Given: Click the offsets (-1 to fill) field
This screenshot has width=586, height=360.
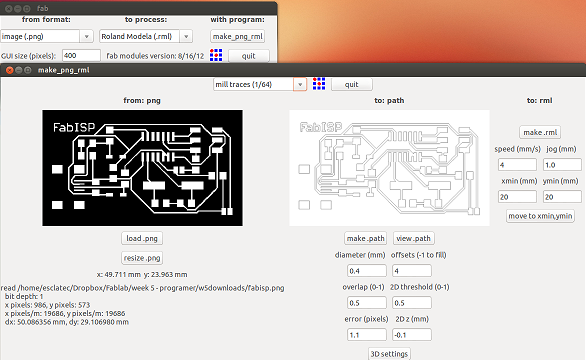Looking at the screenshot, I should 412,271.
